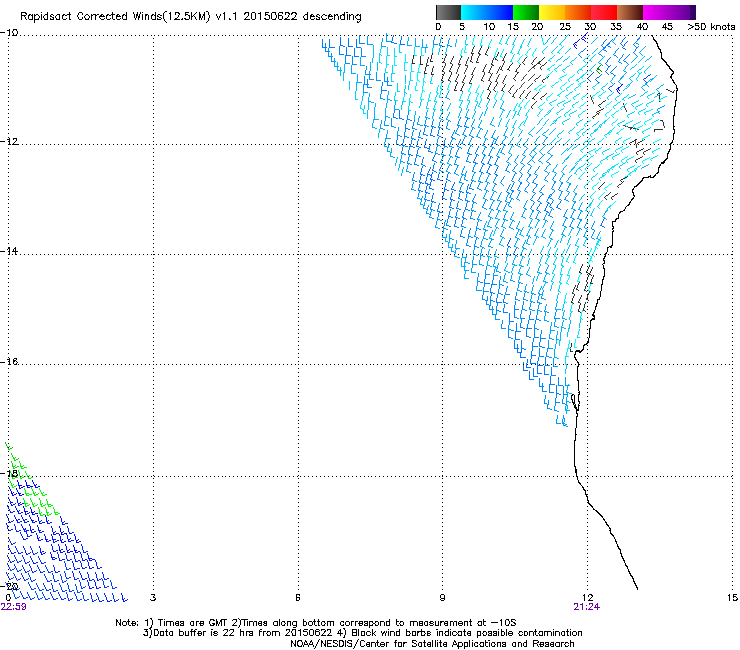Image resolution: width=740 pixels, height=650 pixels.
Task: Click the -16 latitude axis label
Action: tap(9, 362)
